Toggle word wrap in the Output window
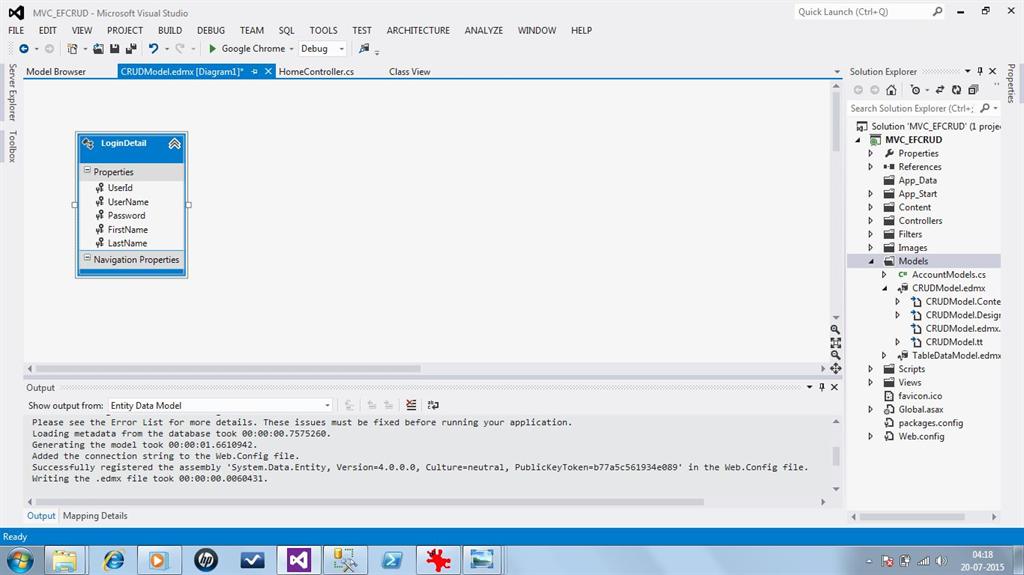1024x575 pixels. pyautogui.click(x=433, y=405)
